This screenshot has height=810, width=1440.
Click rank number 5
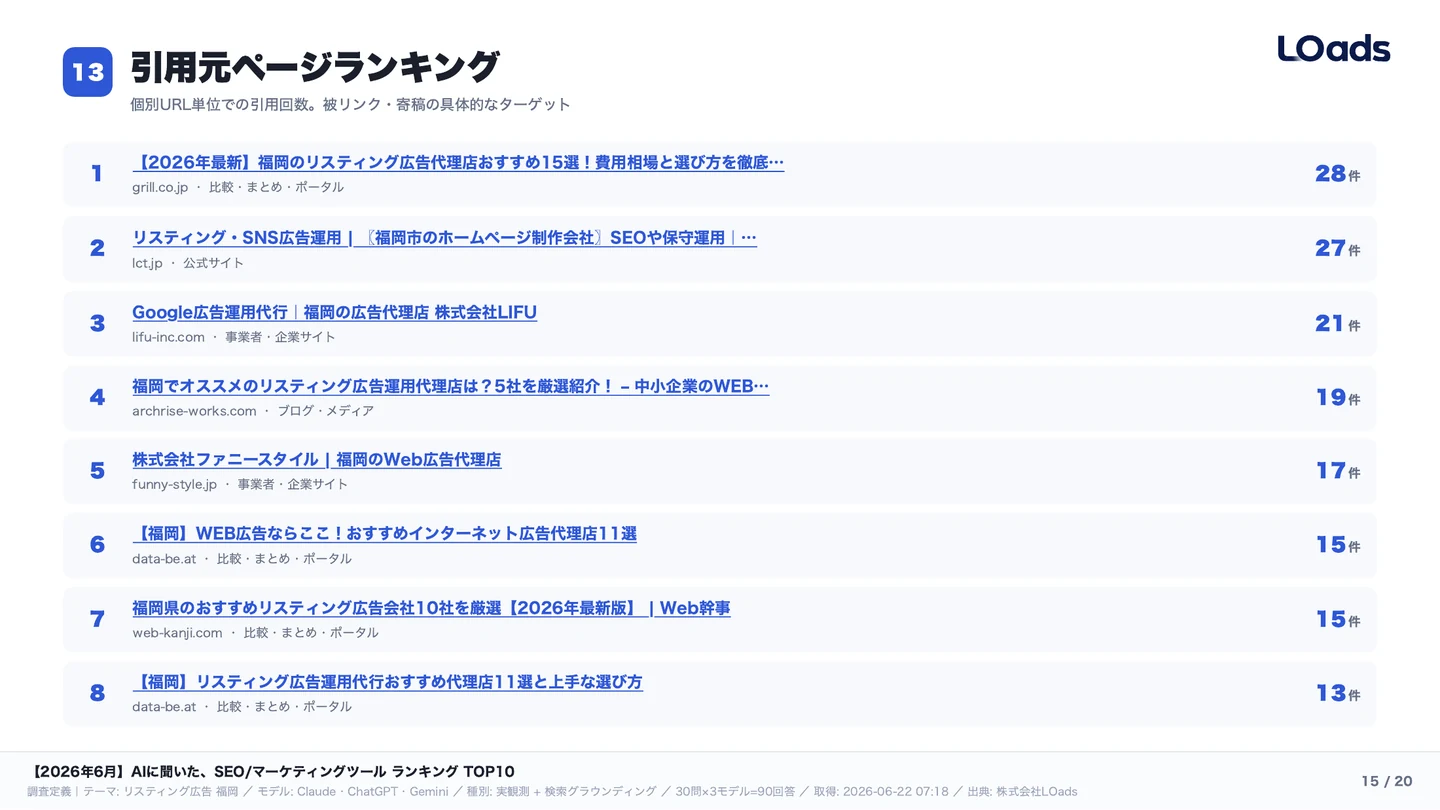pyautogui.click(x=97, y=471)
